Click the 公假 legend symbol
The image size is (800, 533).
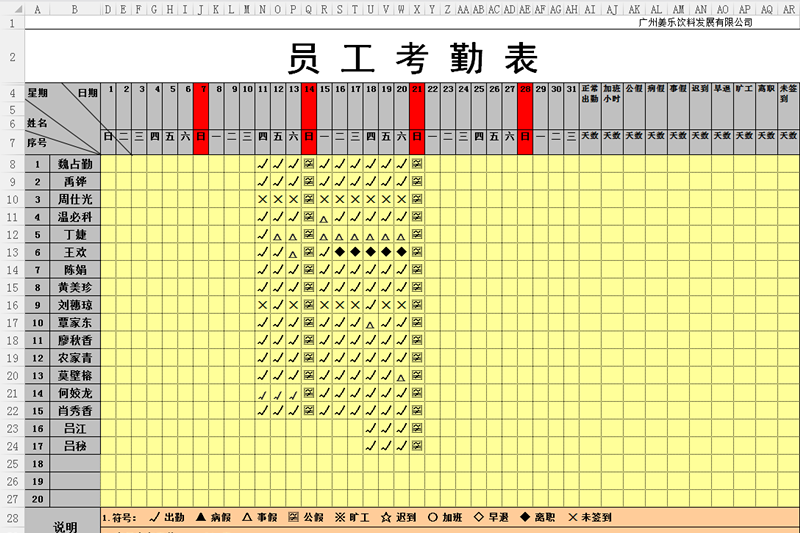point(293,518)
